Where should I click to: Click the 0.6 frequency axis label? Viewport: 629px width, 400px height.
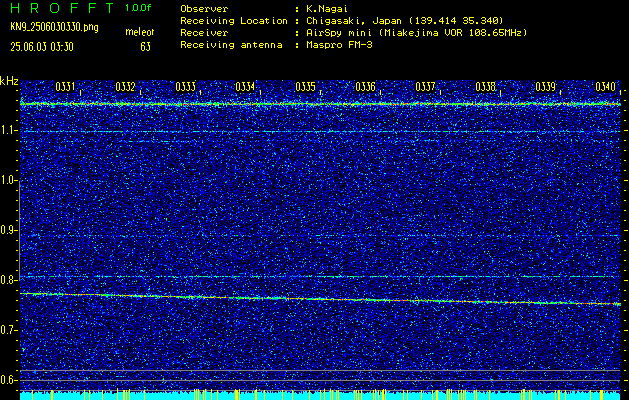click(x=9, y=380)
